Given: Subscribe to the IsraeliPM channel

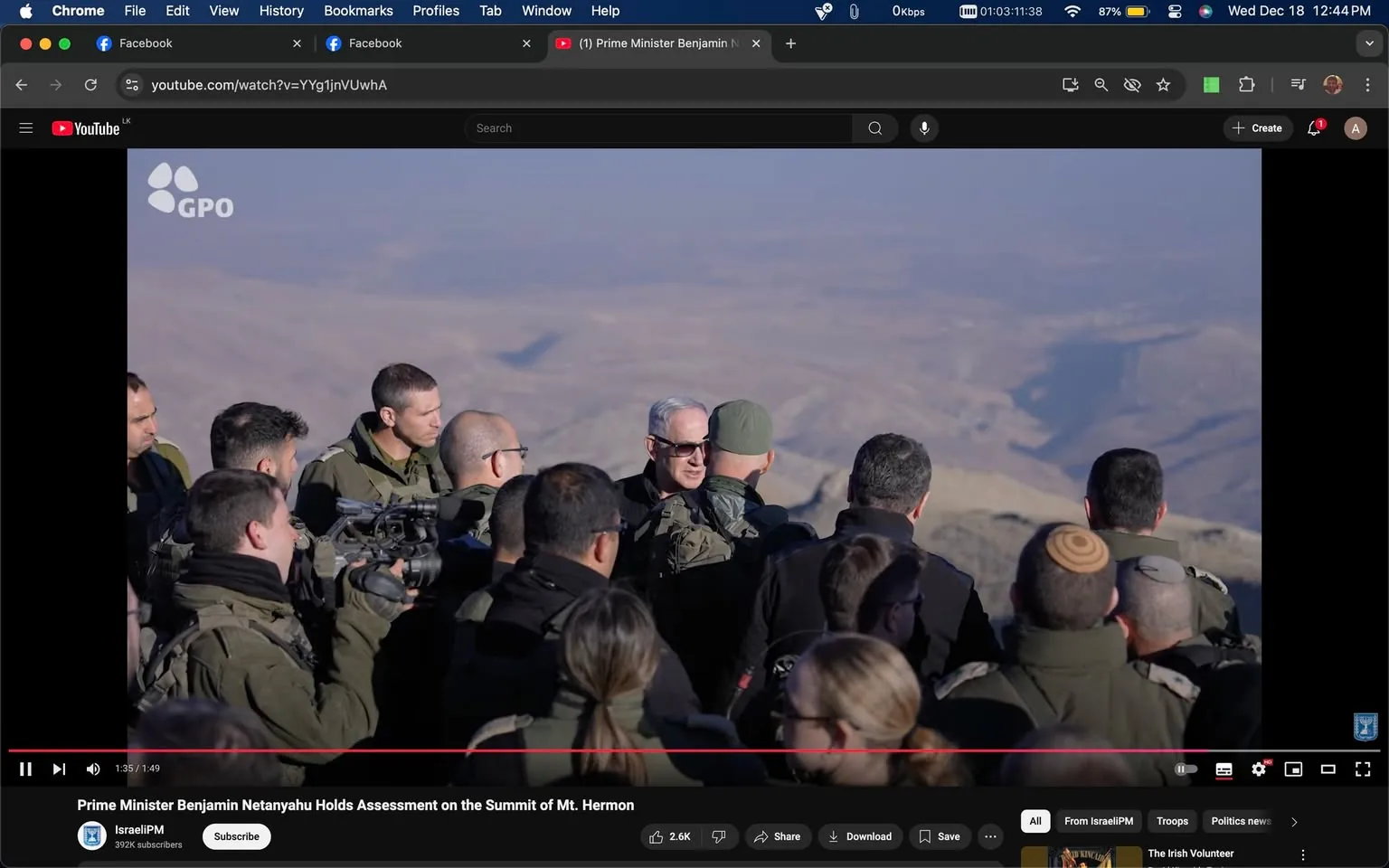Looking at the screenshot, I should click(x=235, y=836).
